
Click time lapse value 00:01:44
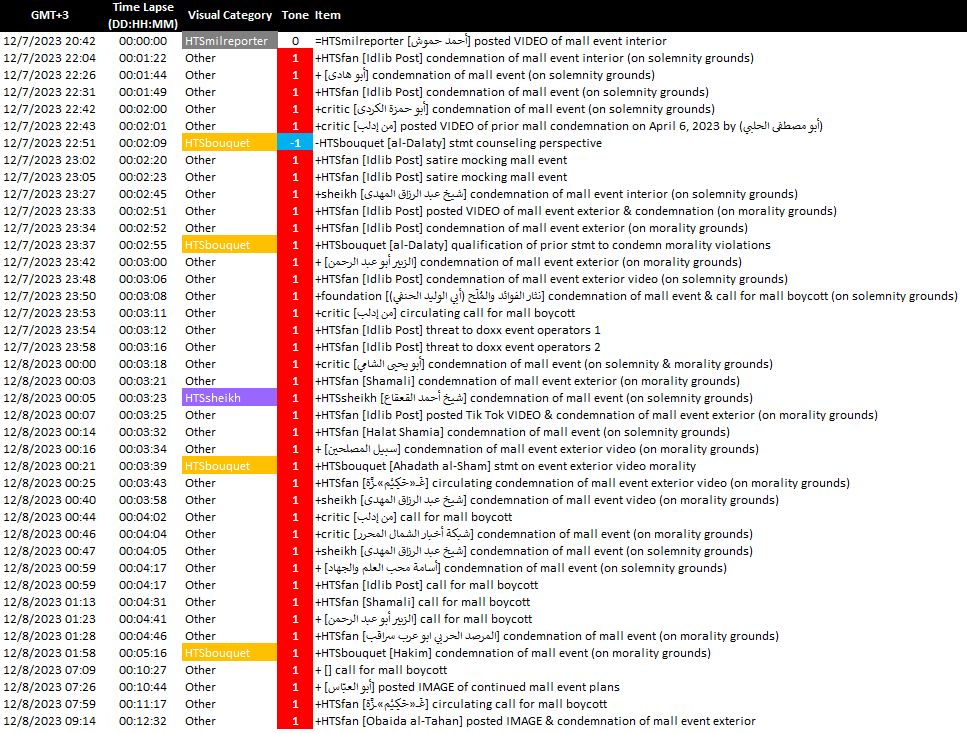coord(143,75)
